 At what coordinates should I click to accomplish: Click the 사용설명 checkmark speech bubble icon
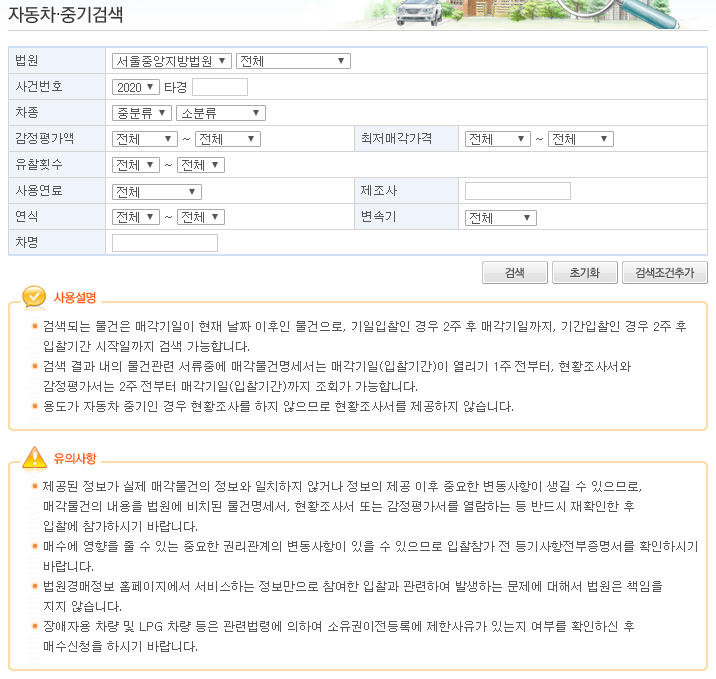tap(34, 297)
